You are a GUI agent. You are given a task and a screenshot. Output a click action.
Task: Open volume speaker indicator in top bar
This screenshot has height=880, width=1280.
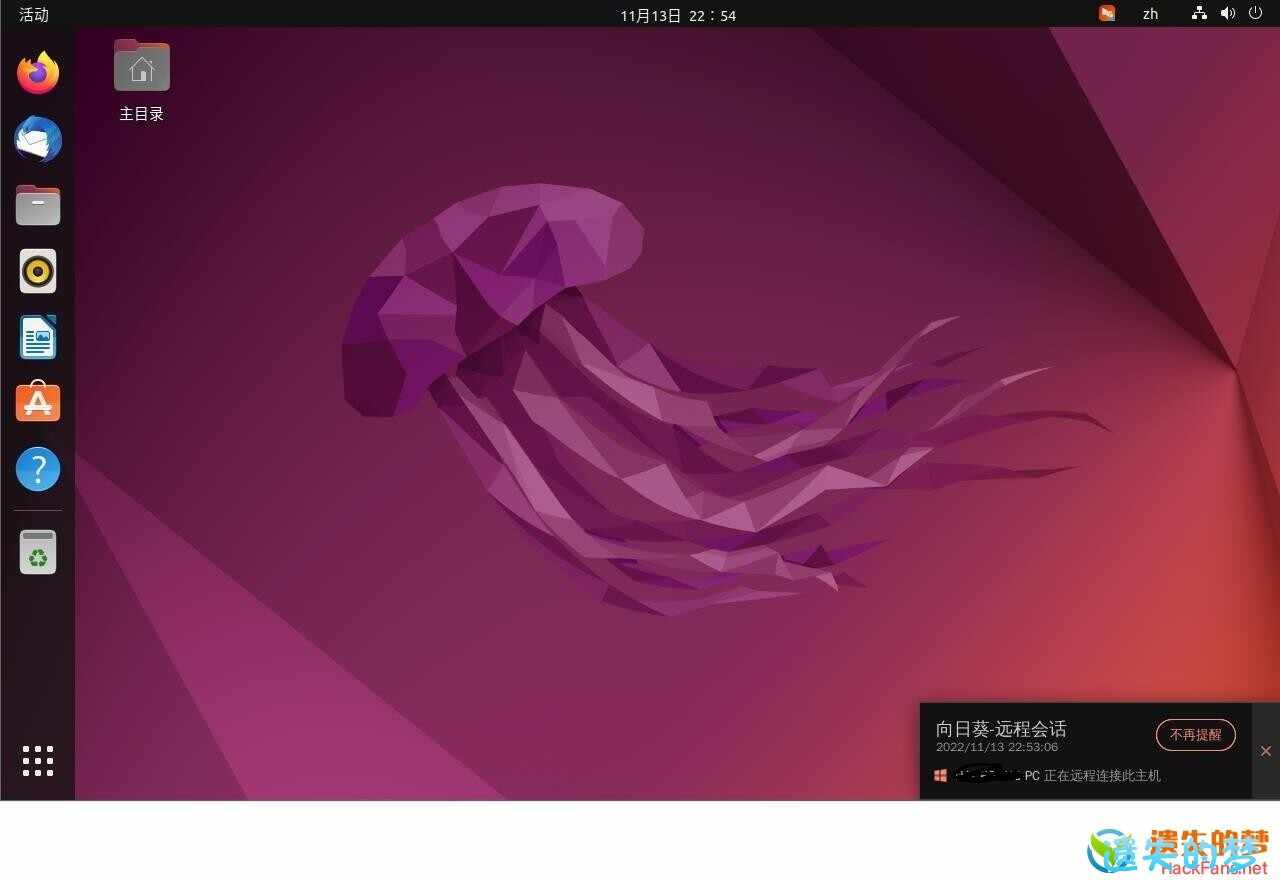point(1228,13)
